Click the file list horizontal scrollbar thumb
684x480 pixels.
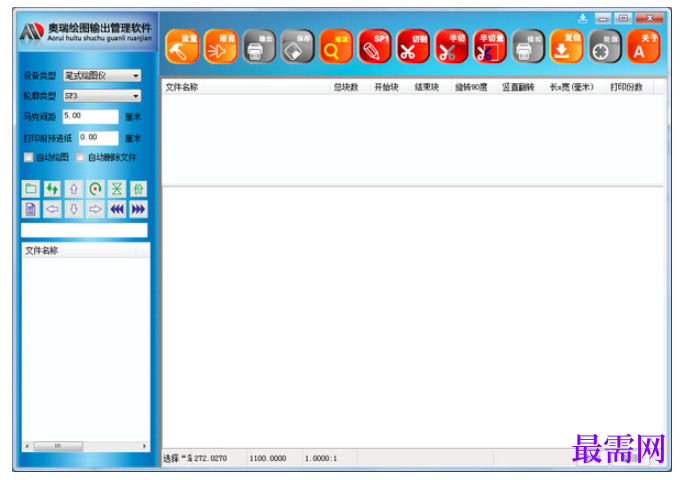58,446
